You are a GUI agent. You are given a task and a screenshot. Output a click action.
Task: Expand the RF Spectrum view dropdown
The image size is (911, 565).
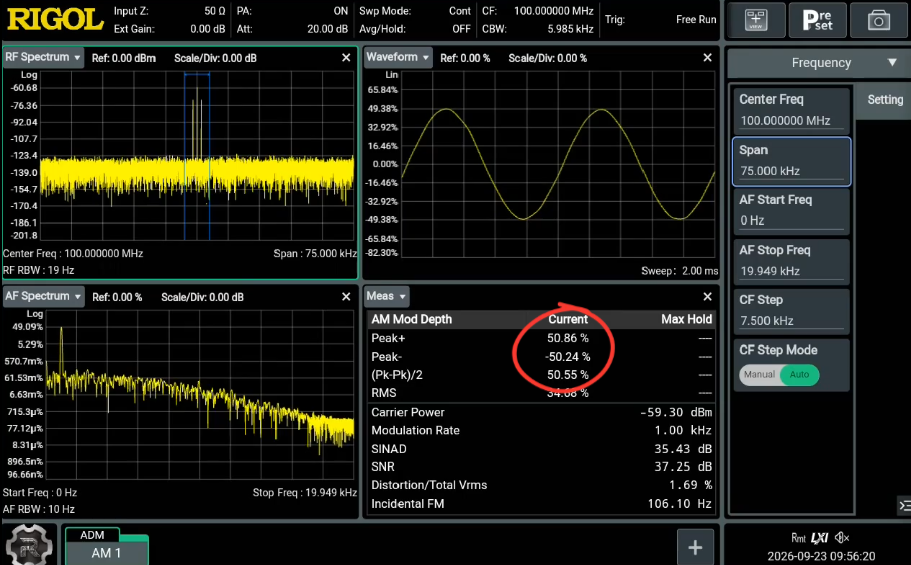(x=43, y=58)
